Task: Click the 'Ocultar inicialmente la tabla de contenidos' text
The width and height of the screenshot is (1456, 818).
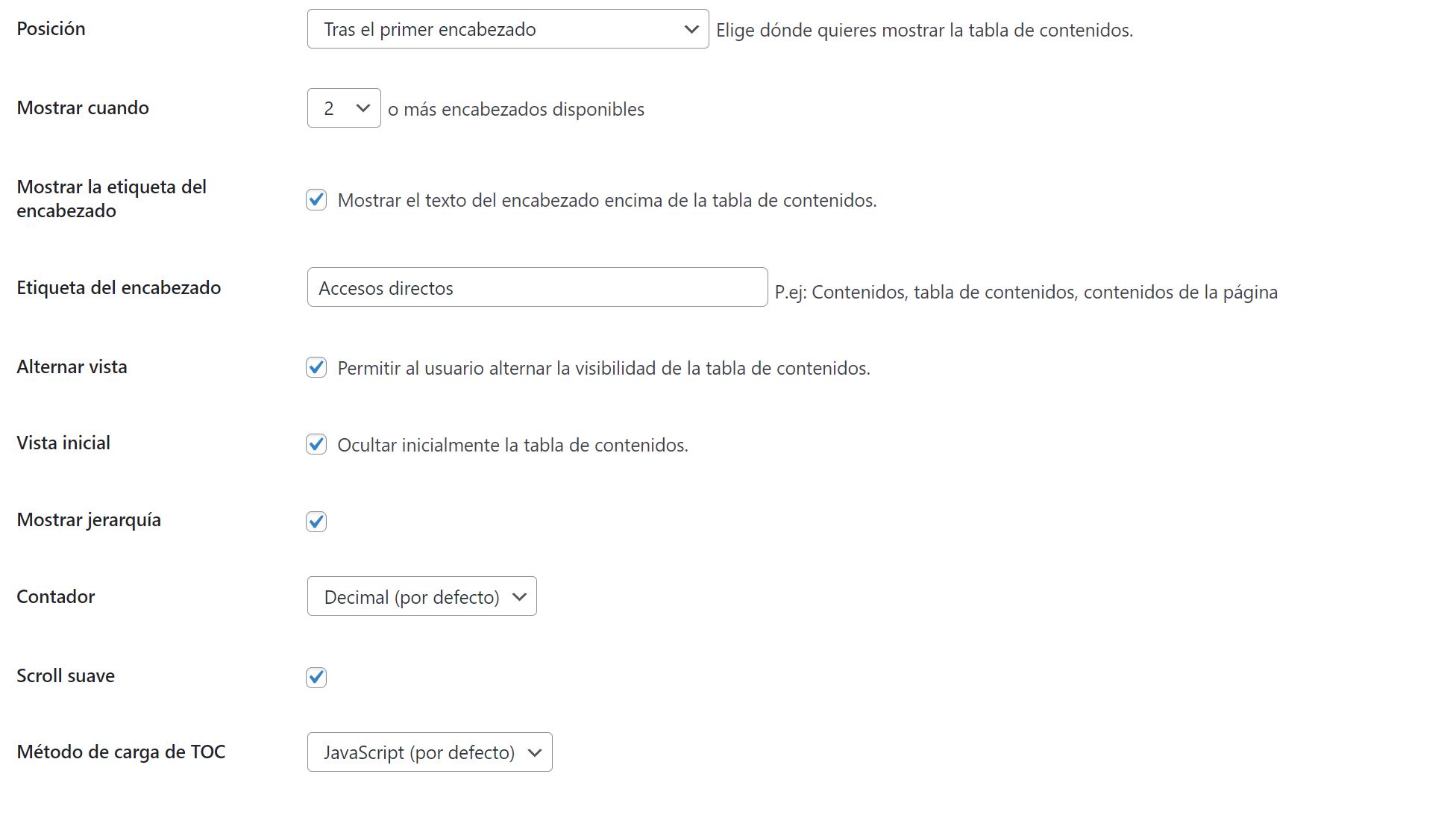Action: coord(512,446)
